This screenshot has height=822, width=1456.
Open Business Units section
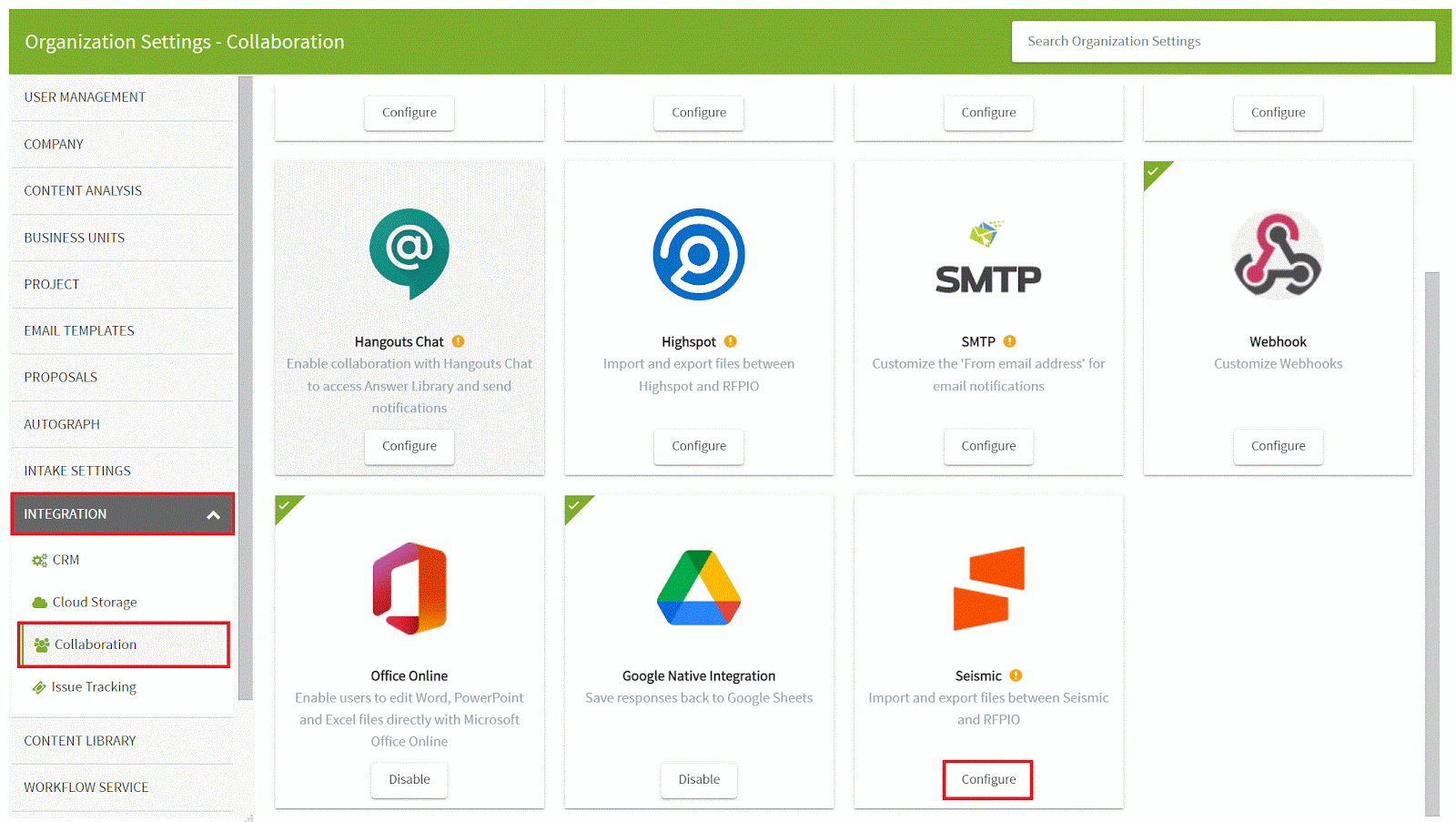pyautogui.click(x=122, y=238)
